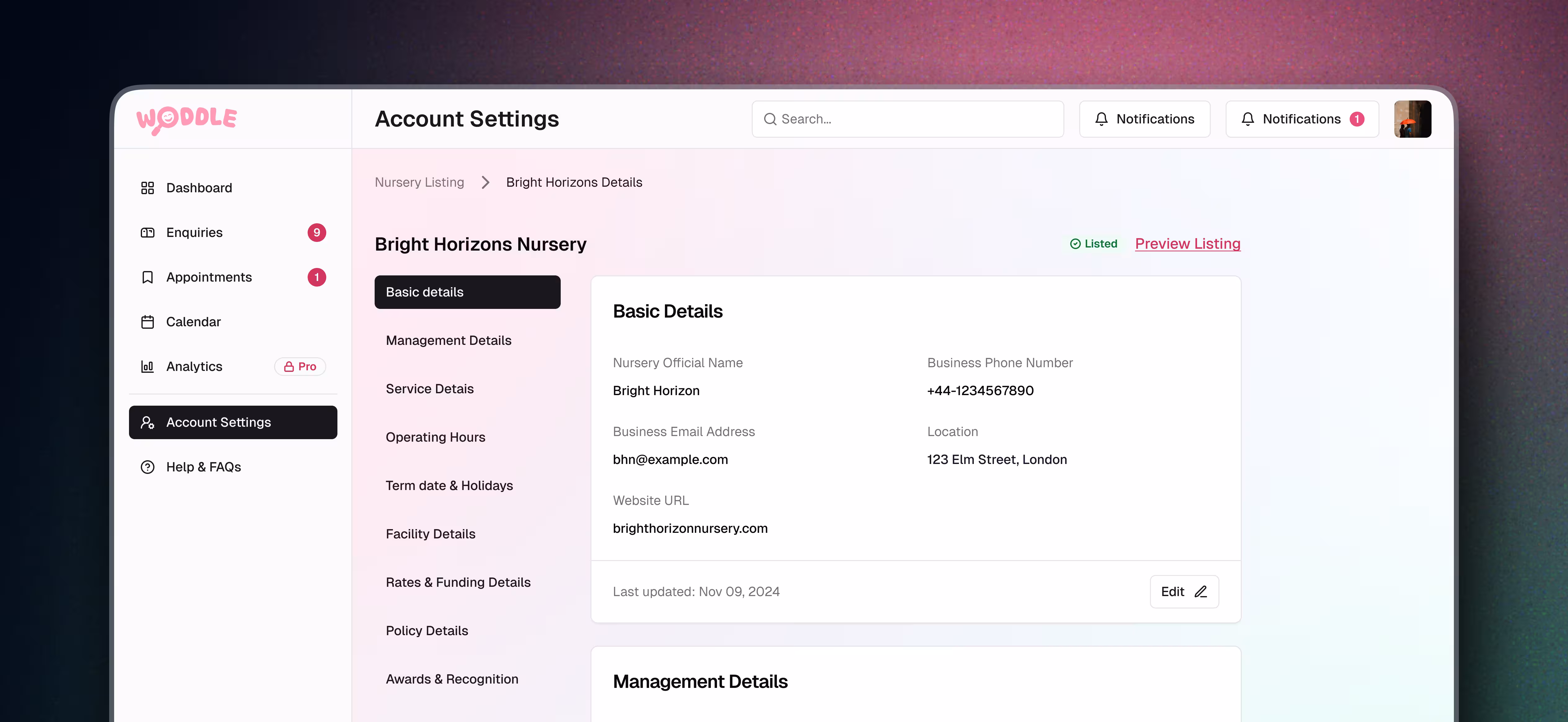Open the Preview Listing link
Image resolution: width=1568 pixels, height=722 pixels.
pos(1187,243)
